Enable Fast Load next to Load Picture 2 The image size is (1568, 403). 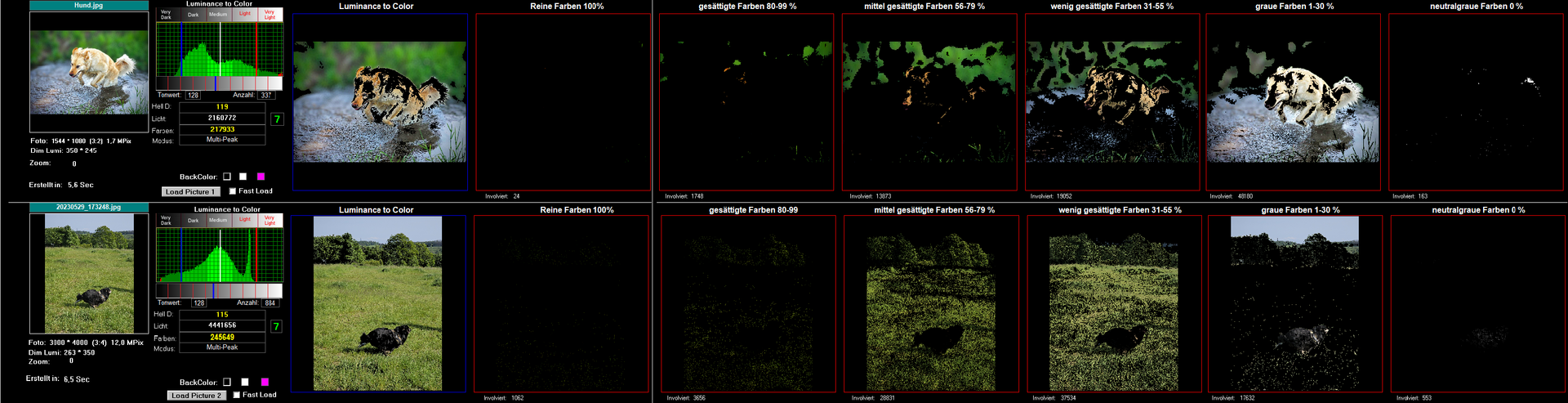(237, 395)
